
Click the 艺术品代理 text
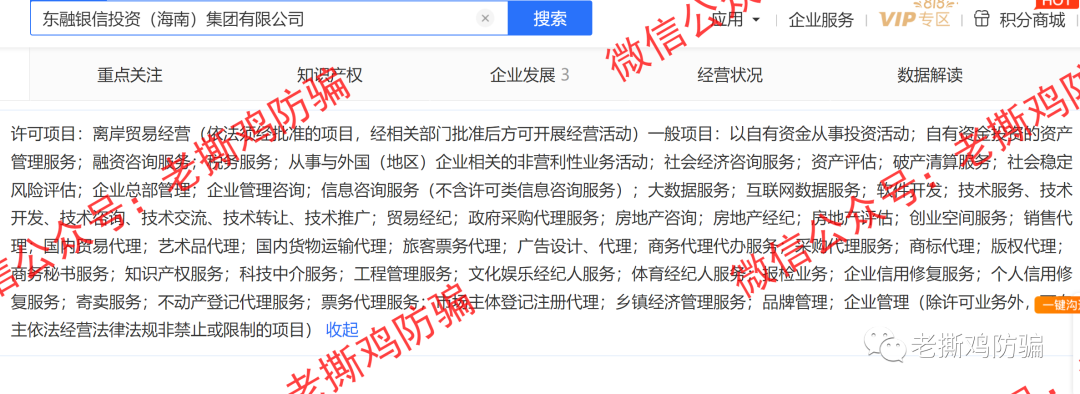[x=198, y=247]
